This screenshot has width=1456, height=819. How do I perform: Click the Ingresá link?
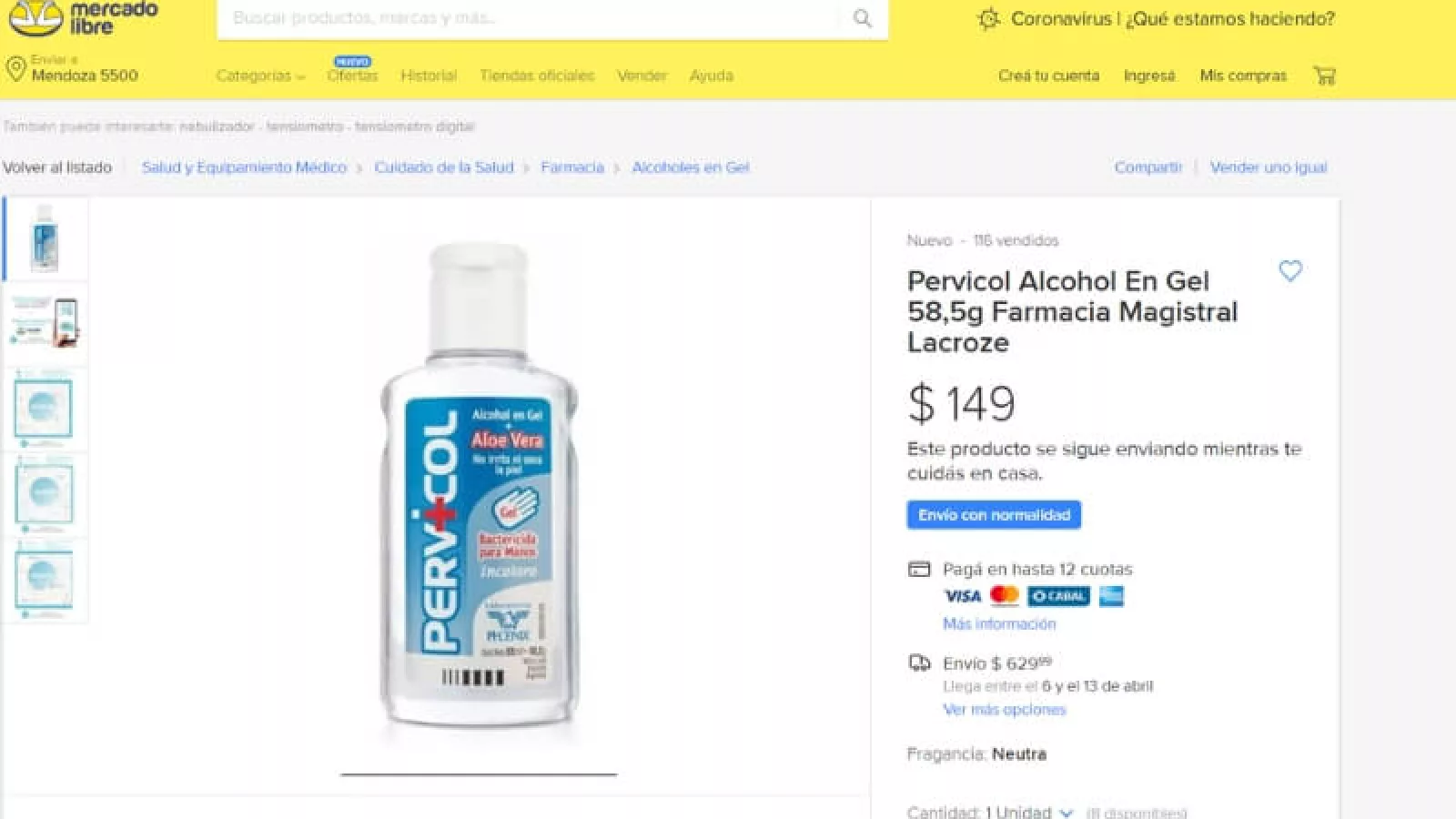click(1149, 76)
